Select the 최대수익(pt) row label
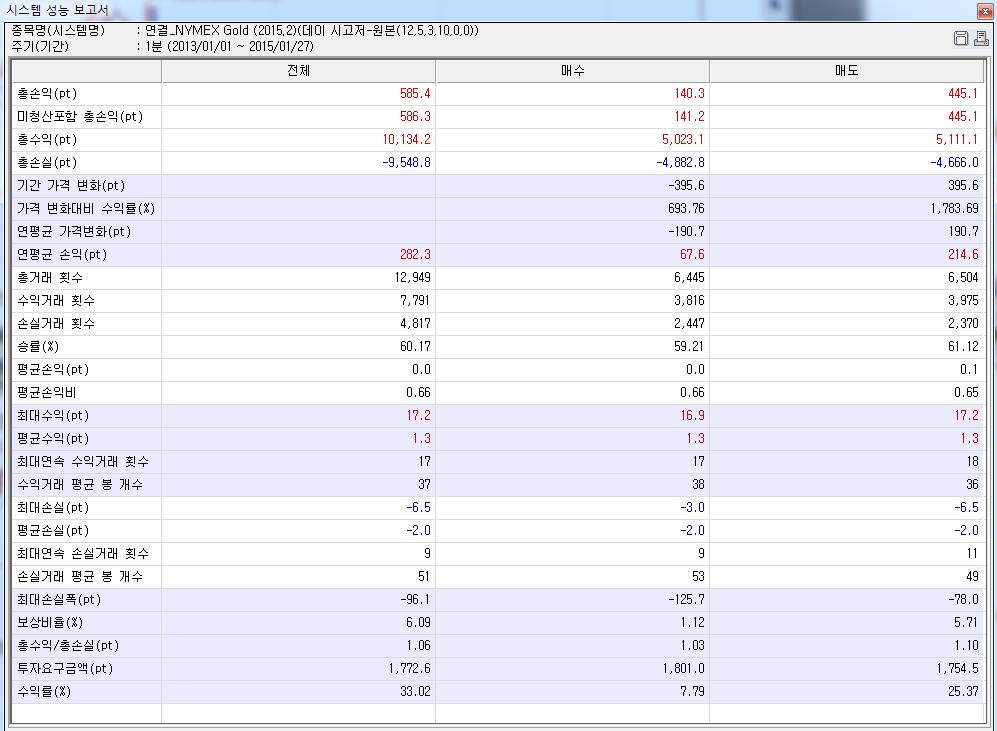This screenshot has height=731, width=997. point(53,416)
